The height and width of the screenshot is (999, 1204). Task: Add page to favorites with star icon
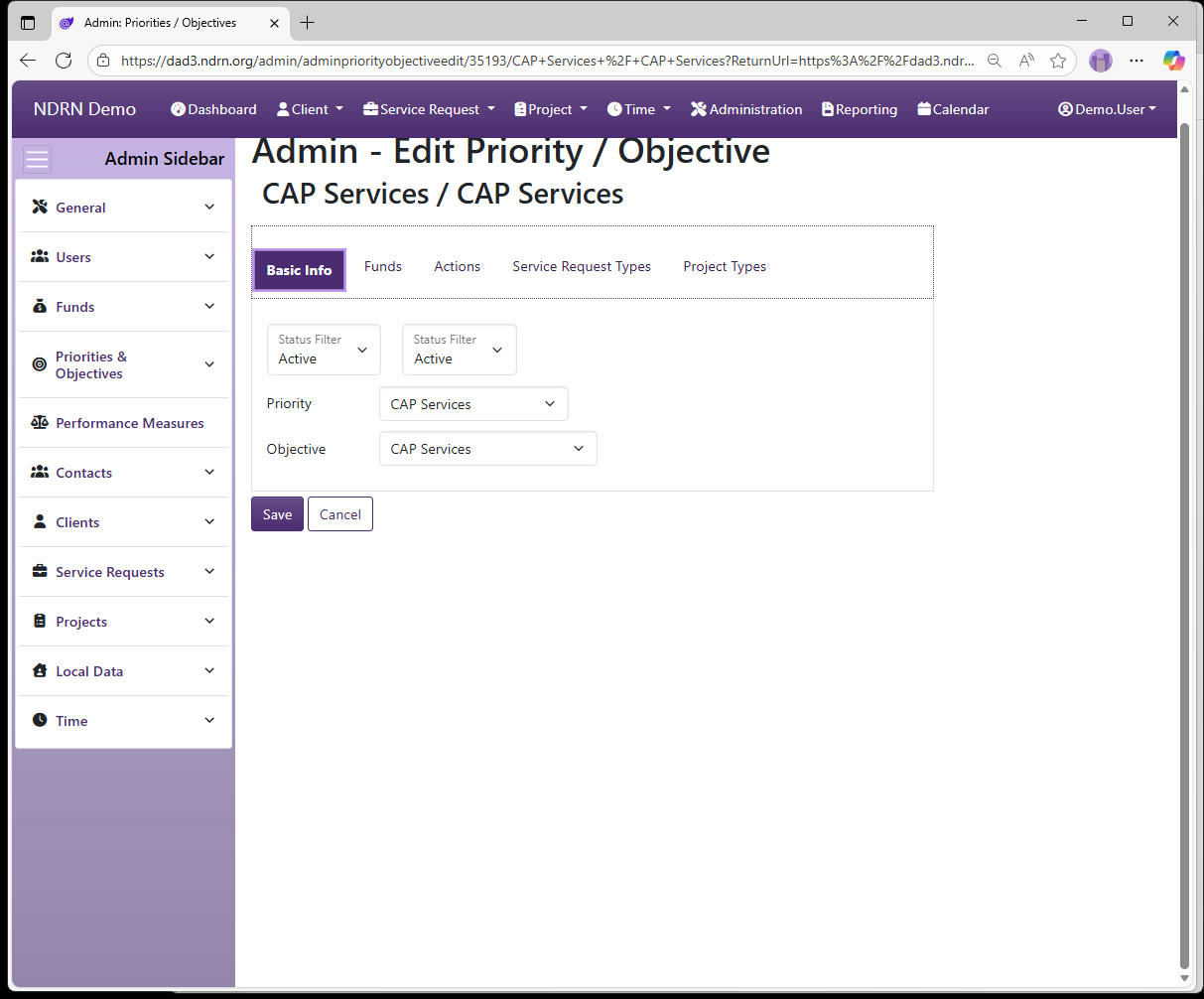(1058, 61)
